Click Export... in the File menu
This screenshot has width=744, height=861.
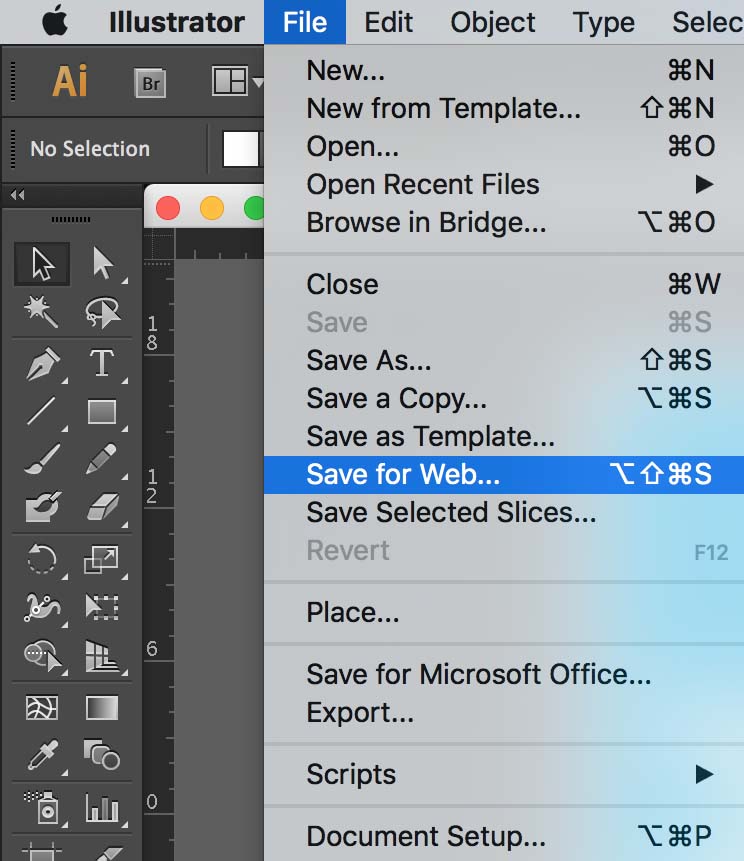point(360,713)
